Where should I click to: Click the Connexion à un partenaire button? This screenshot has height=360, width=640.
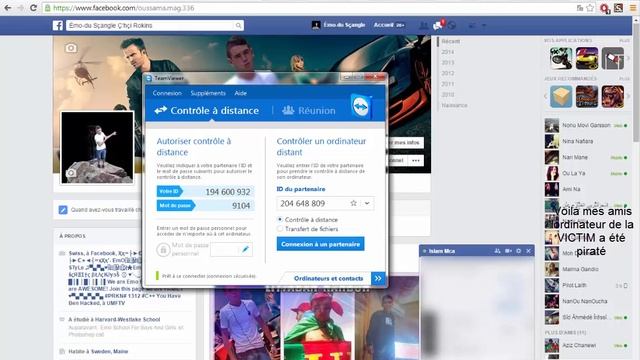pyautogui.click(x=320, y=244)
